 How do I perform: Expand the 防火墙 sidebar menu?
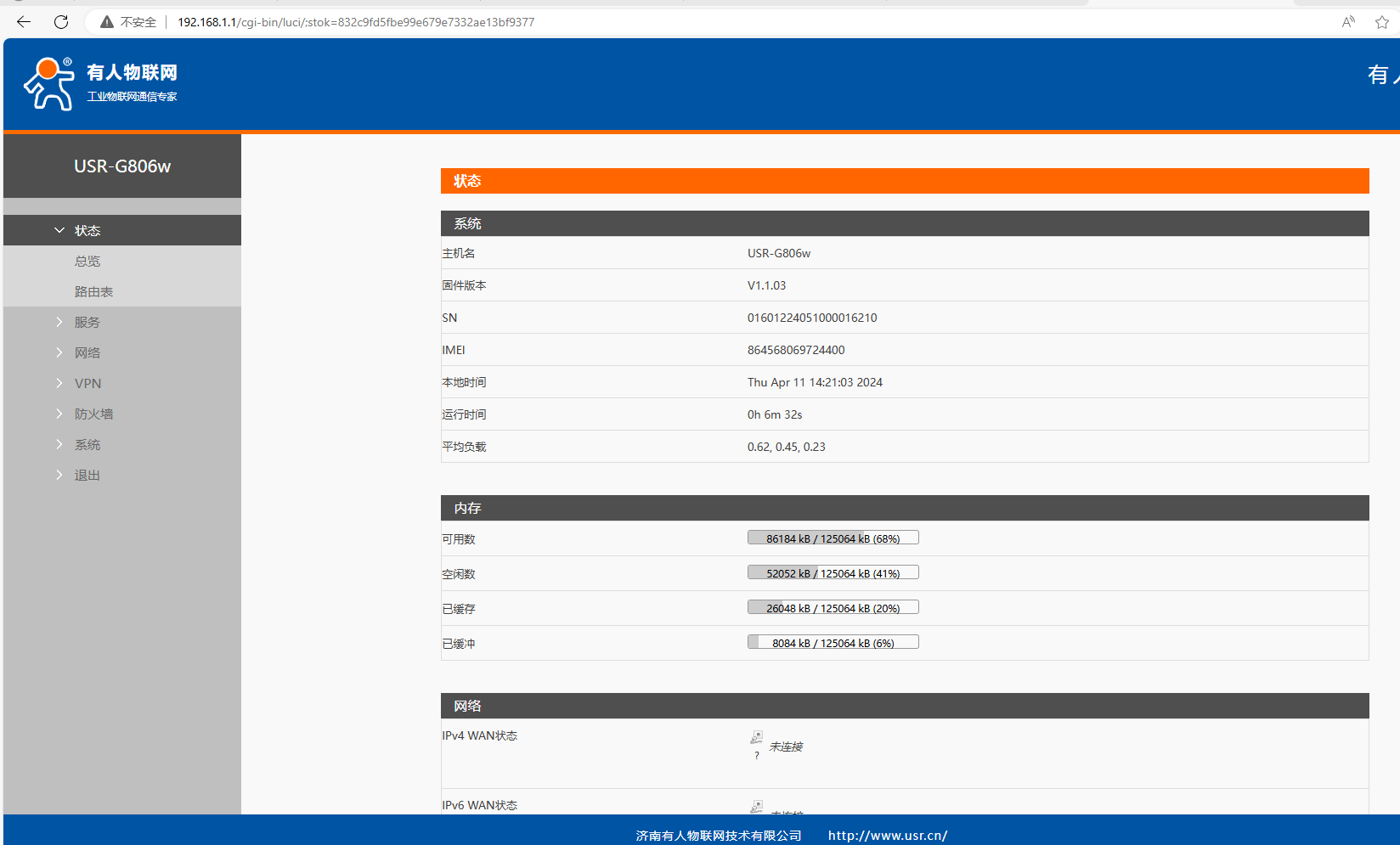click(93, 414)
